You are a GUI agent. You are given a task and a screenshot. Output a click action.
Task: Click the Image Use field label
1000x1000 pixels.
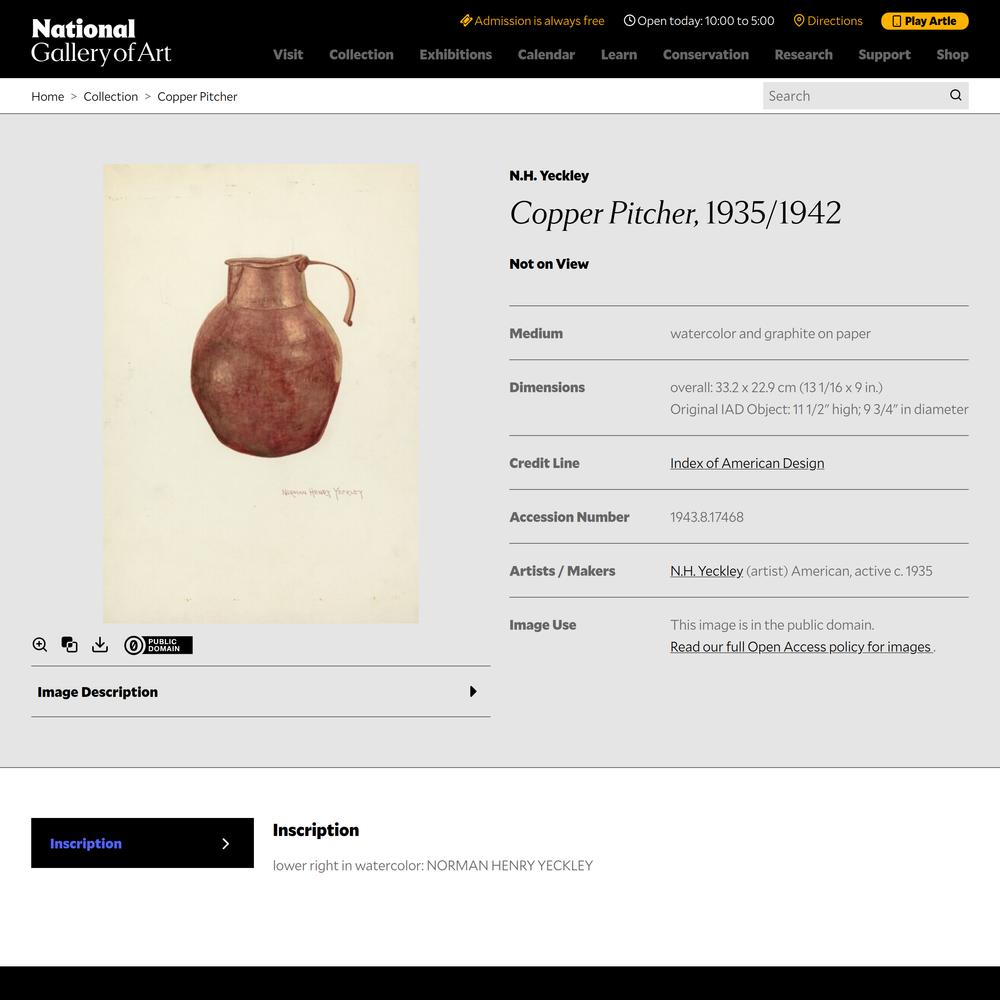coord(543,625)
